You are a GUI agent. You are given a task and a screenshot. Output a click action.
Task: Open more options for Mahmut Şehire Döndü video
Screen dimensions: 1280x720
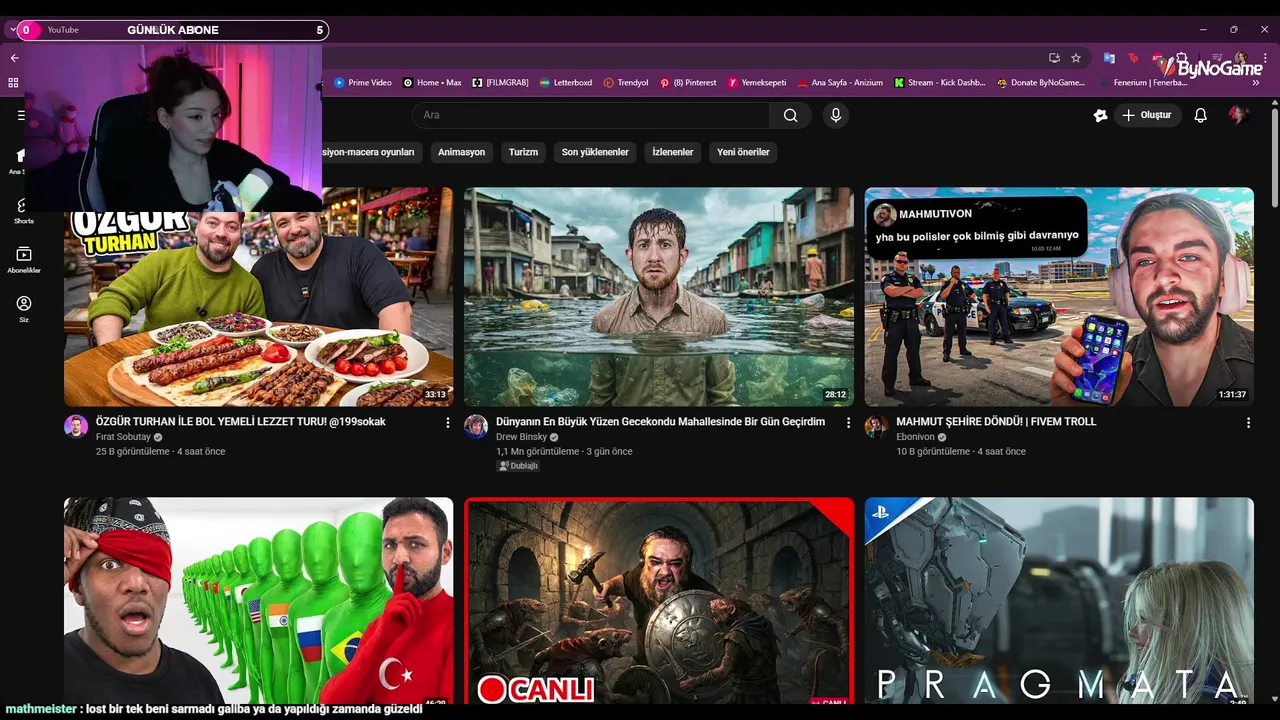click(x=1248, y=423)
